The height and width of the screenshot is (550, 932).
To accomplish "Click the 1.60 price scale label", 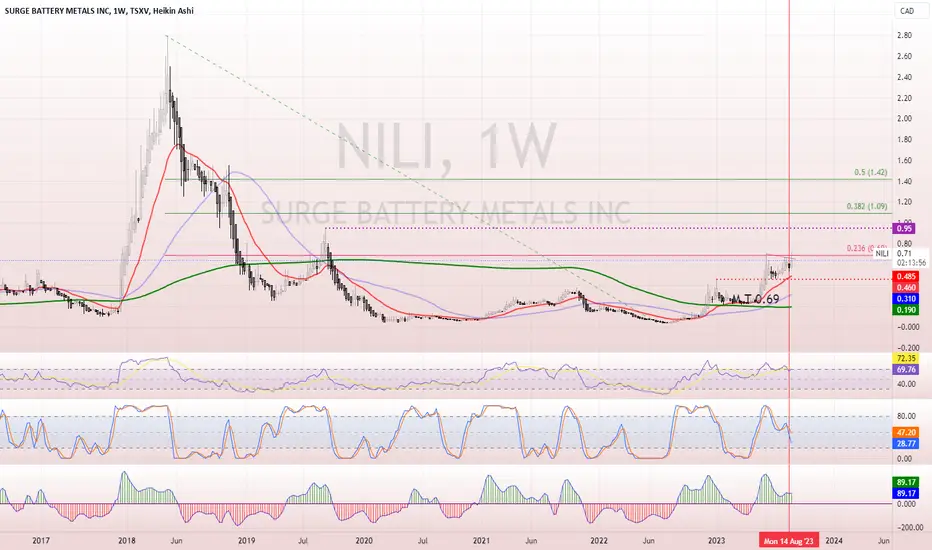I will click(x=905, y=161).
